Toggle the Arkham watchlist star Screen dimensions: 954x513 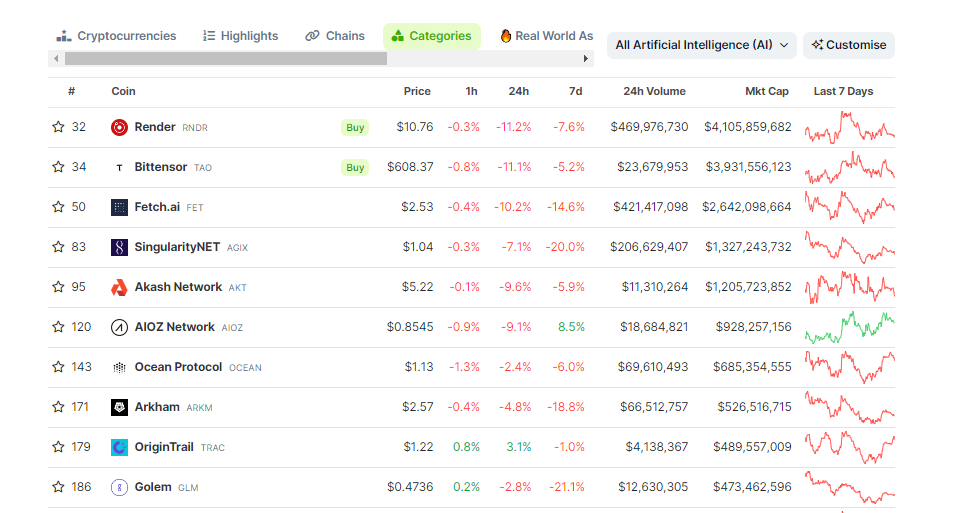pos(58,407)
